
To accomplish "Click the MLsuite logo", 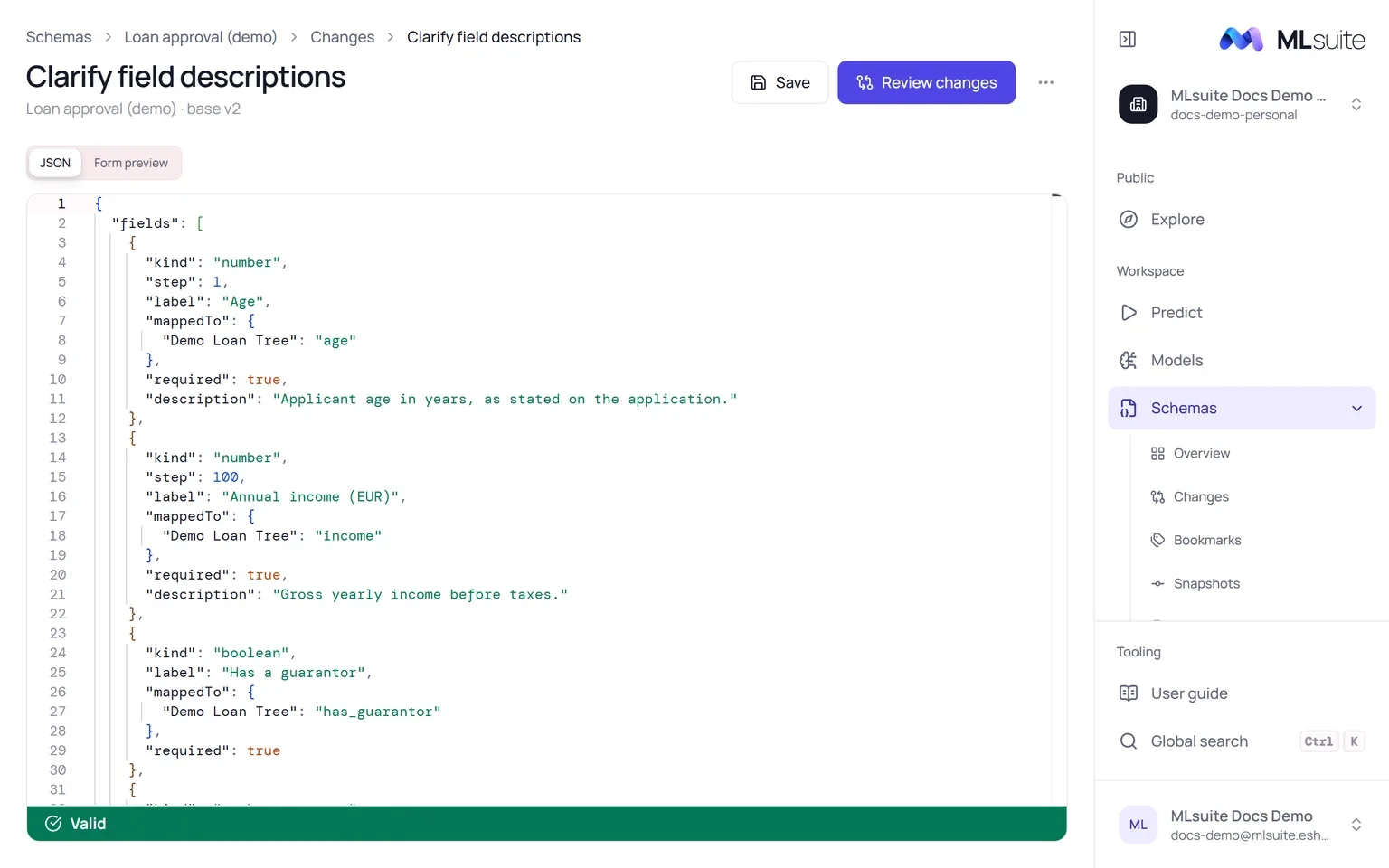I will pyautogui.click(x=1292, y=39).
